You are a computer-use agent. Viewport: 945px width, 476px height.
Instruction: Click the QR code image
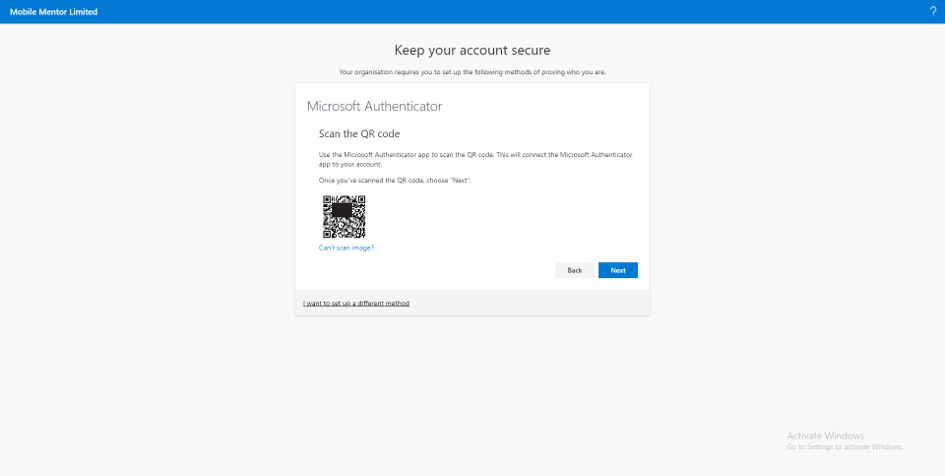(344, 217)
